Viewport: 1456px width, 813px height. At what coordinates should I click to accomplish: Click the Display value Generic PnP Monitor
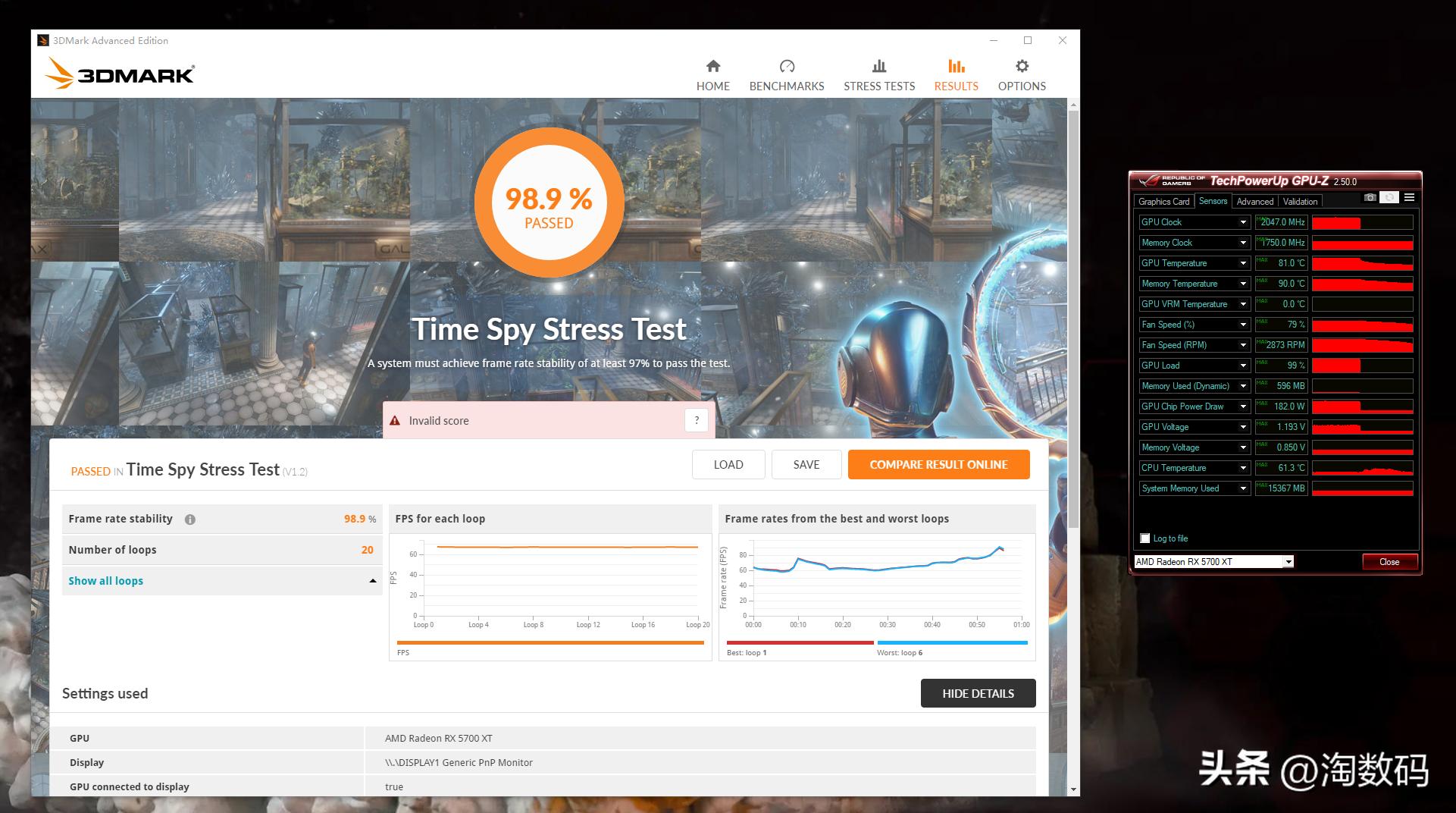pos(459,762)
